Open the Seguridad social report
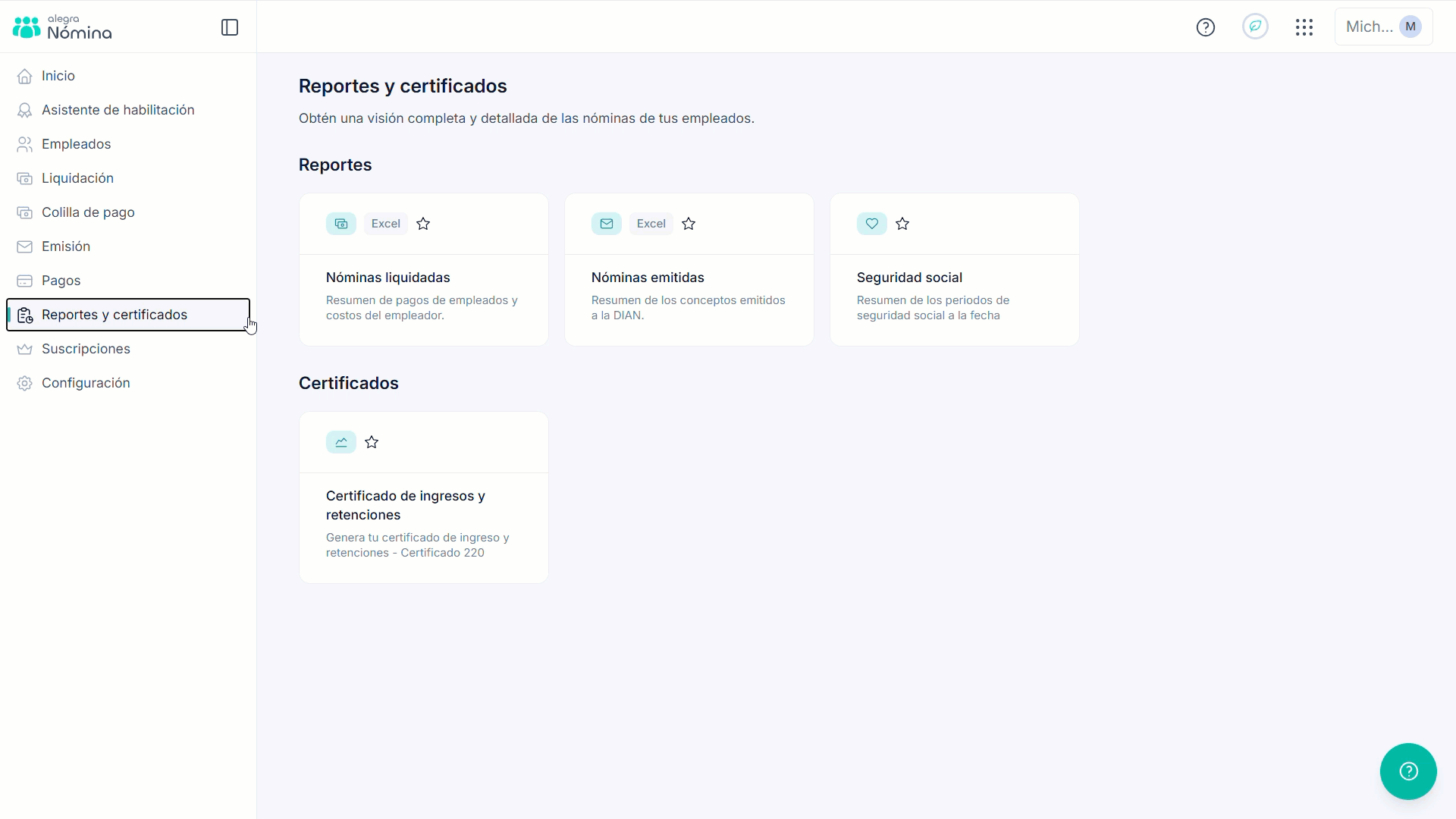 tap(955, 270)
